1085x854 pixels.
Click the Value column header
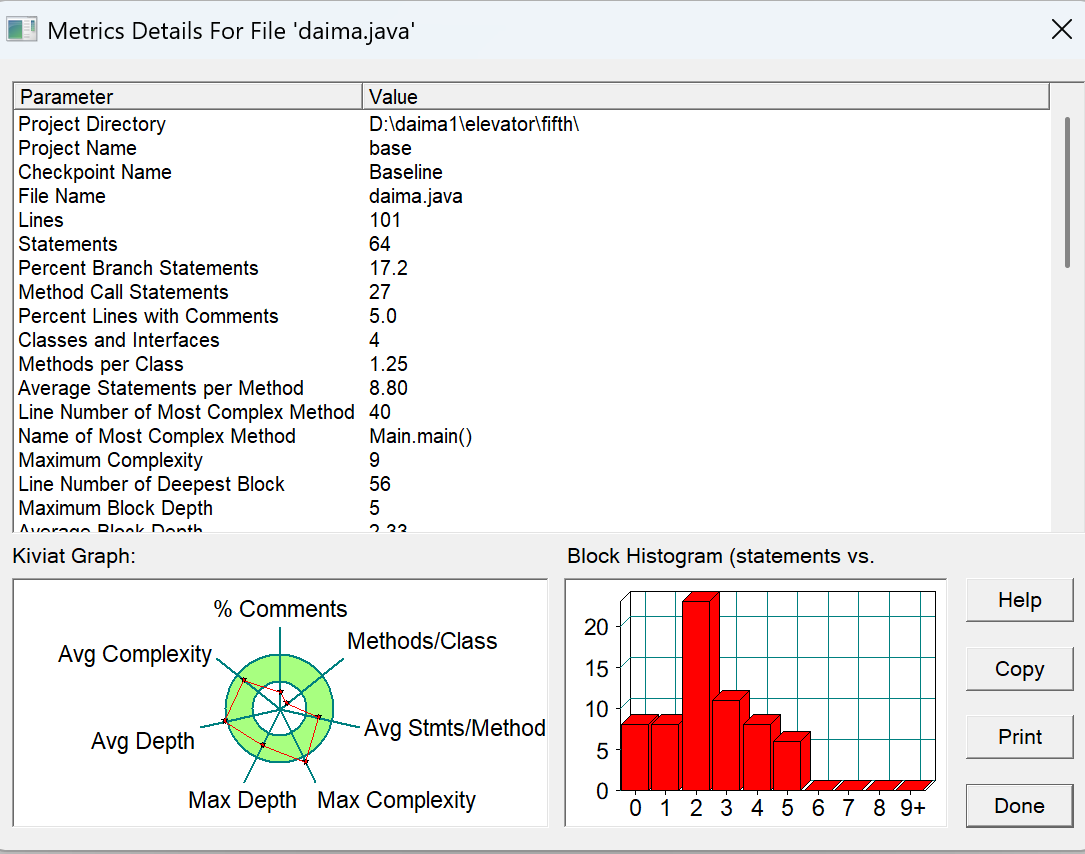(x=705, y=97)
